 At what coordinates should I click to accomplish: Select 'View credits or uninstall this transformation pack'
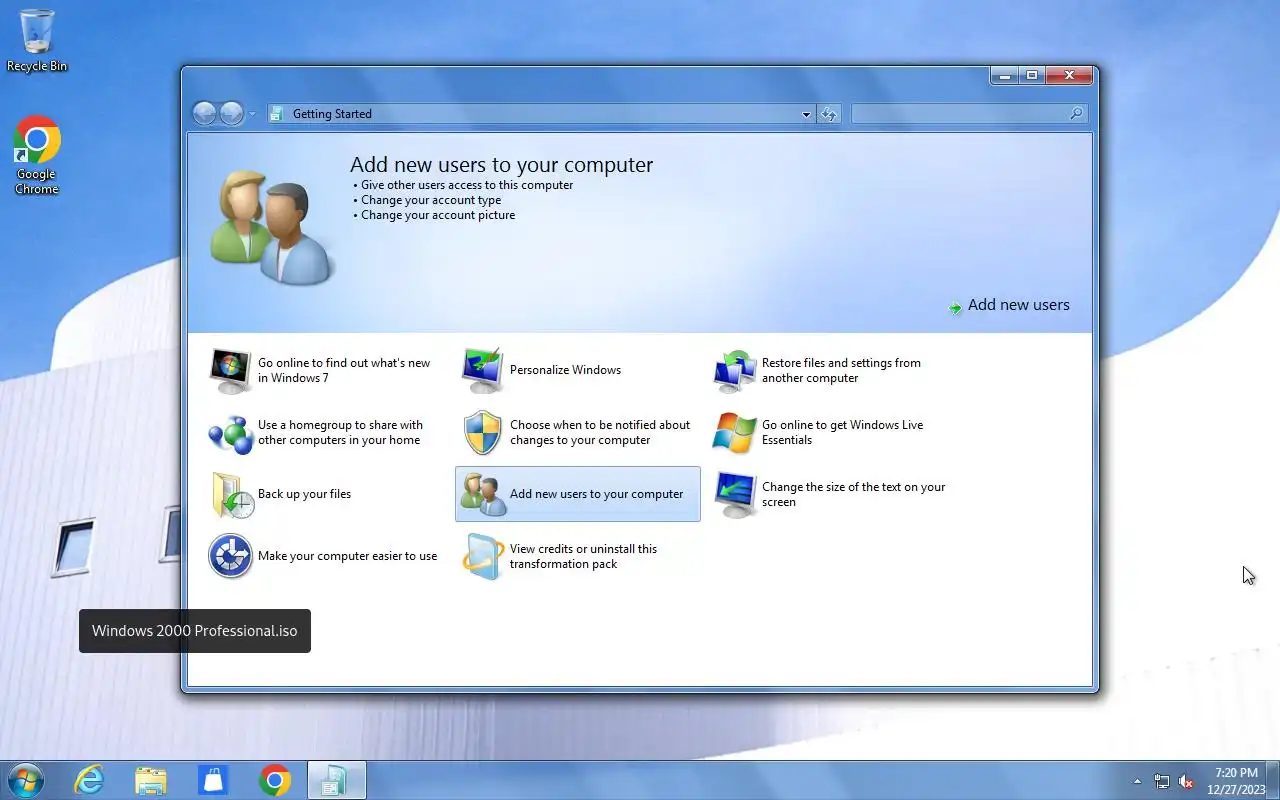coord(583,556)
